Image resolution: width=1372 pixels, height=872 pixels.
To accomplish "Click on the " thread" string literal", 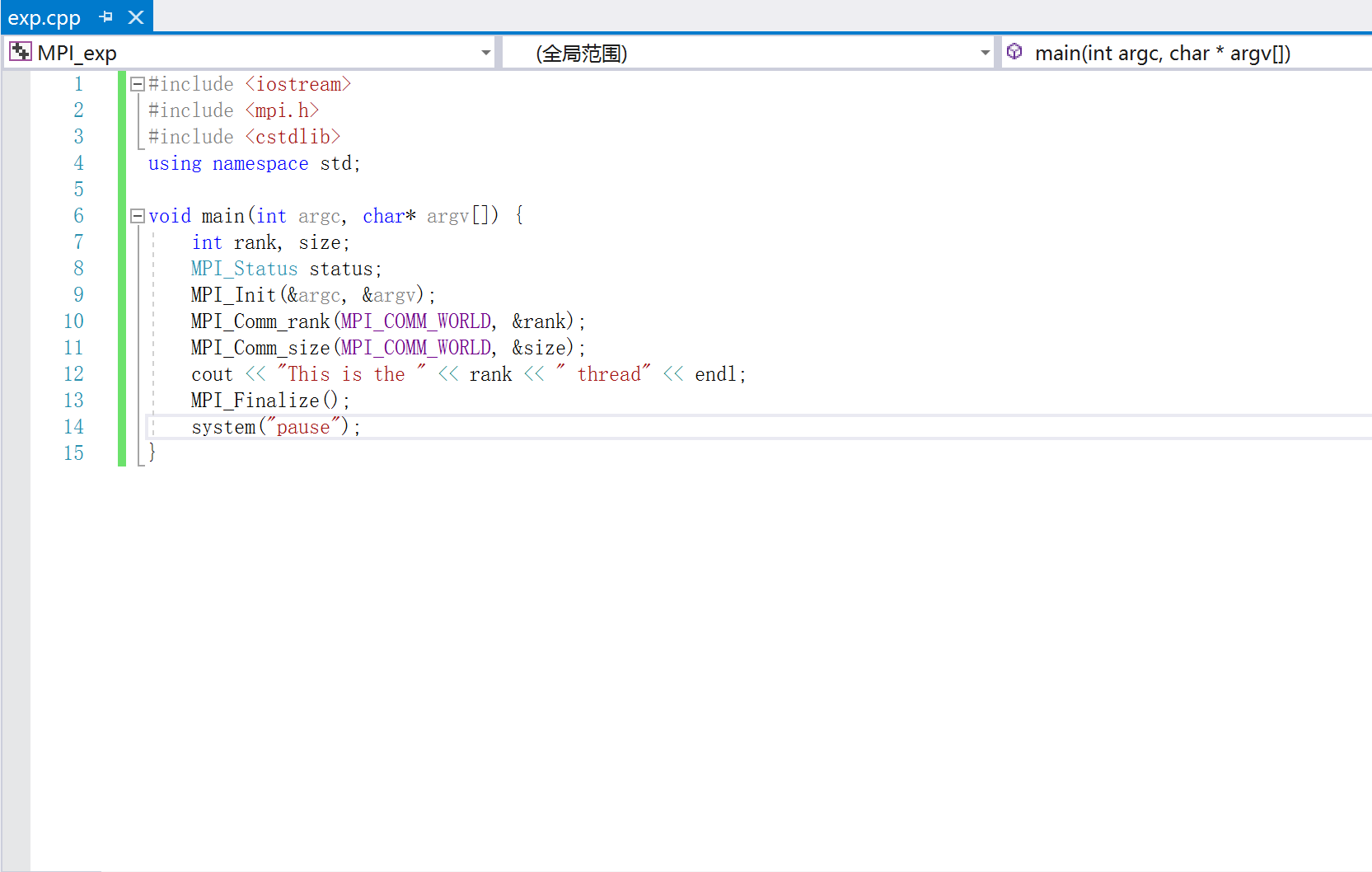I will [603, 374].
